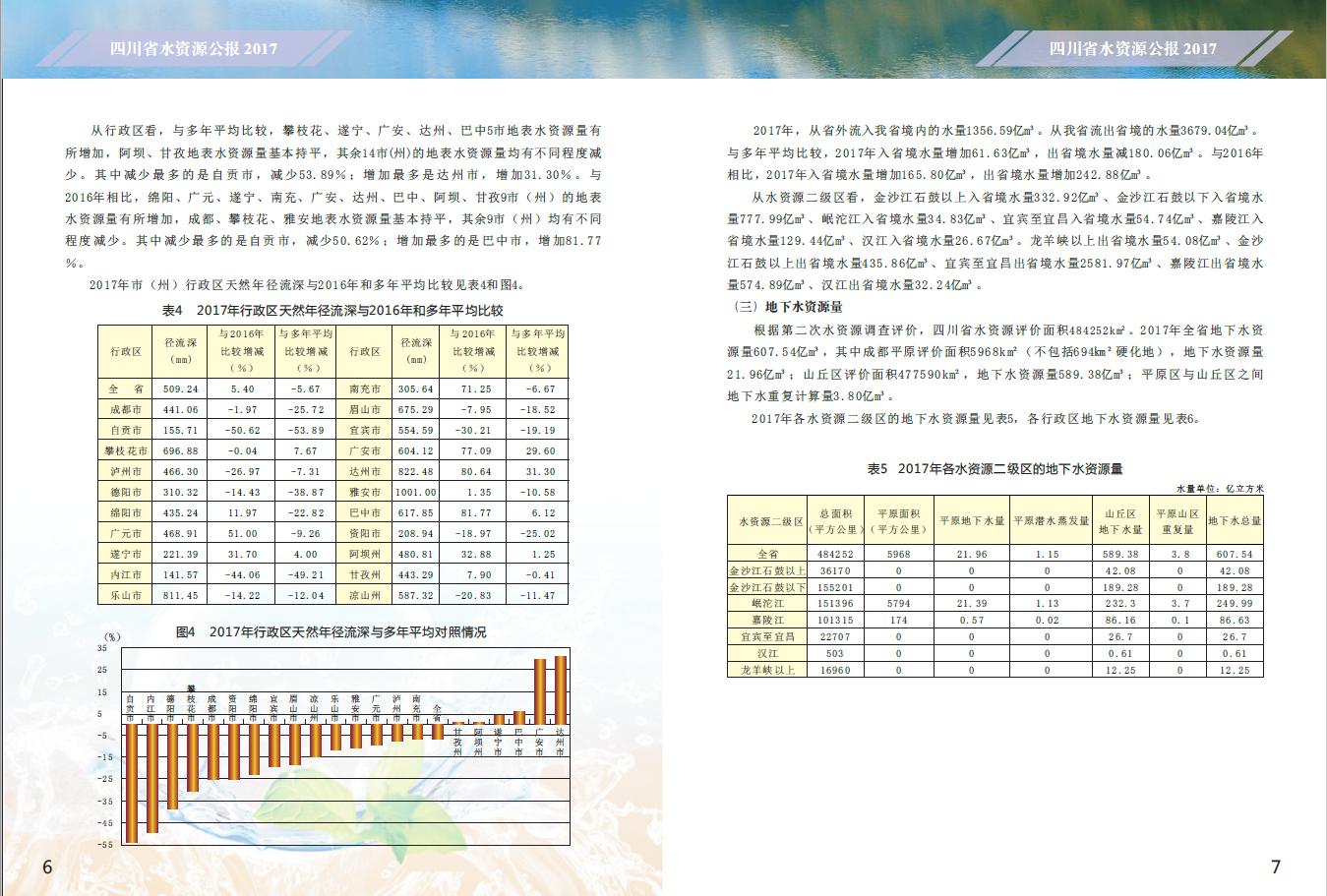This screenshot has width=1327, height=896.
Task: Click page number 7
Action: tap(1276, 866)
